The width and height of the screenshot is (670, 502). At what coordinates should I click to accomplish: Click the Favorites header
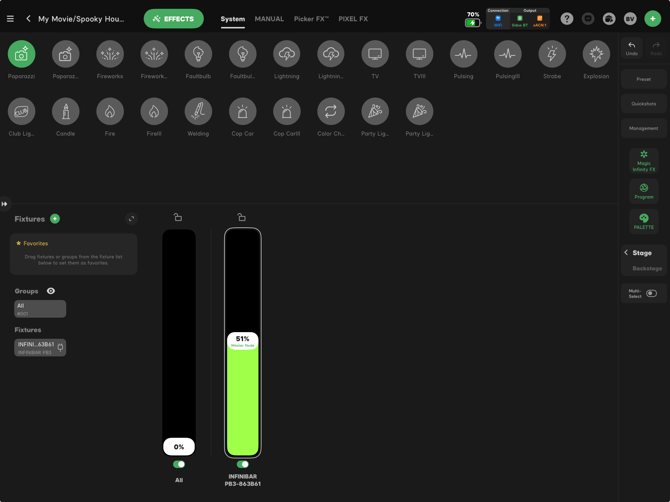click(32, 243)
